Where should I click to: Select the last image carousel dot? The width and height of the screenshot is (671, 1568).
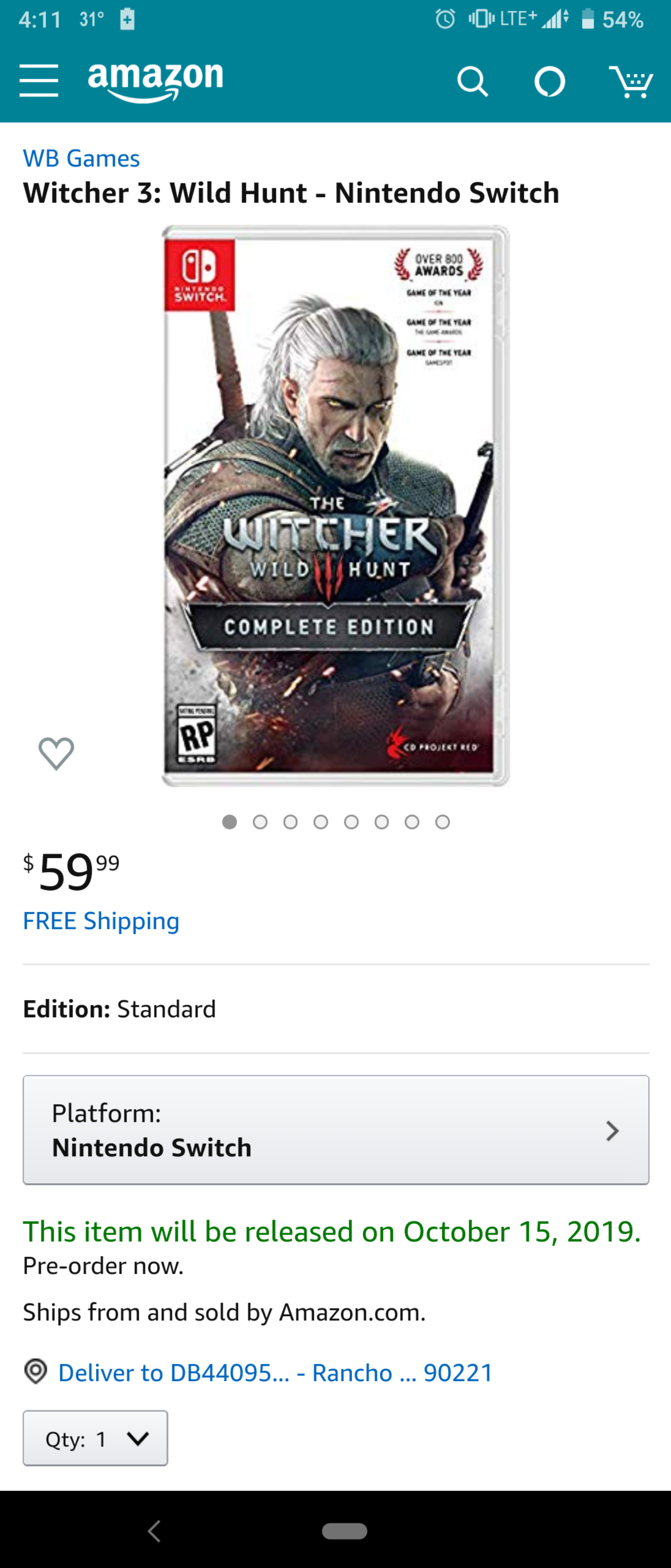click(x=443, y=822)
